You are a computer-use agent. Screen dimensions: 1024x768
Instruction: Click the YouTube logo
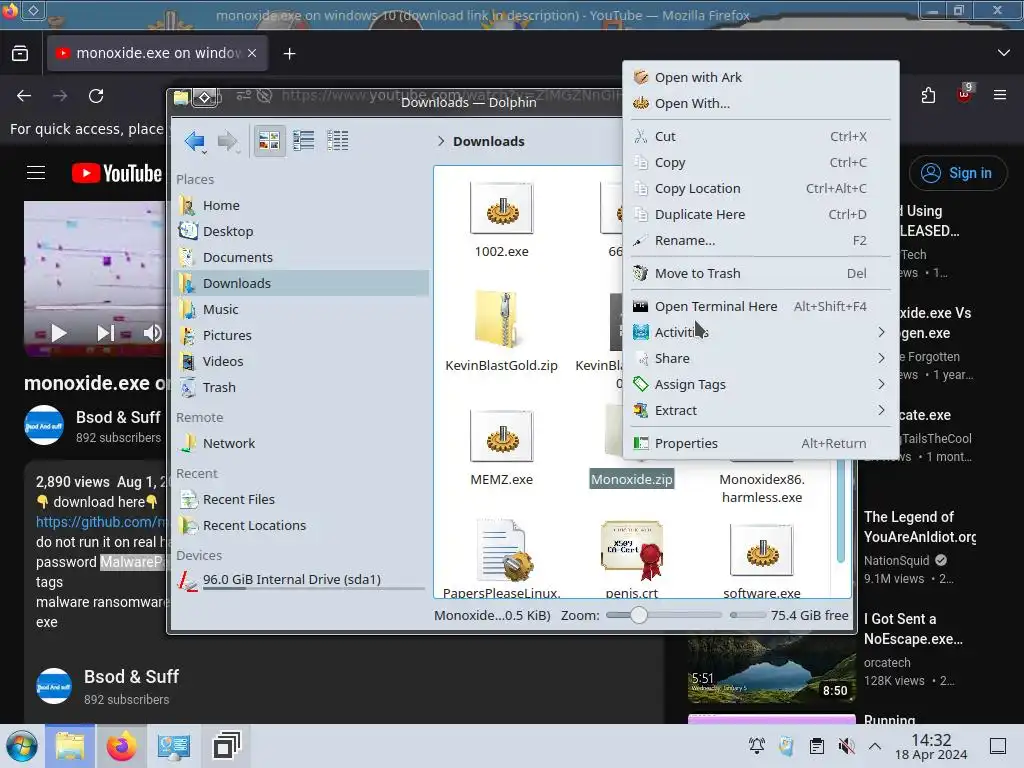[x=117, y=173]
